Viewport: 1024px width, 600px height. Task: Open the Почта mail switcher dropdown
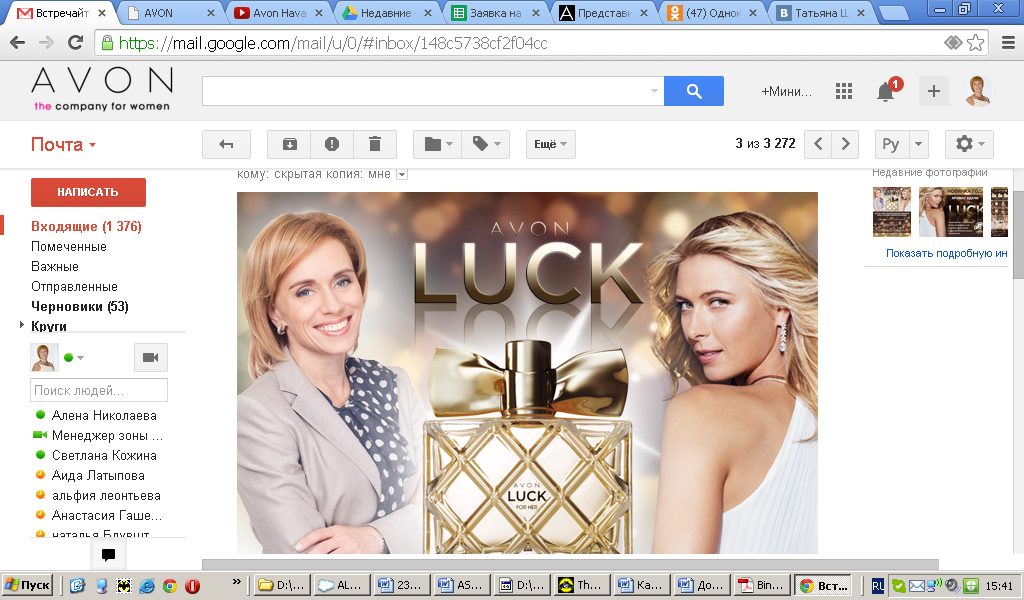(63, 144)
